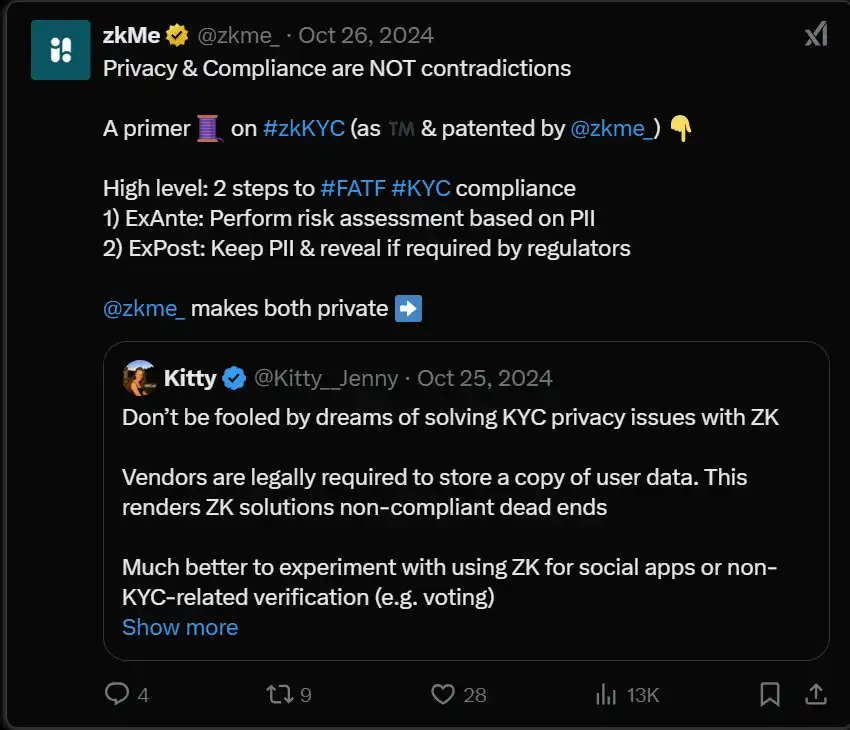Expand quoted tweet with Show more
850x730 pixels.
[x=180, y=627]
